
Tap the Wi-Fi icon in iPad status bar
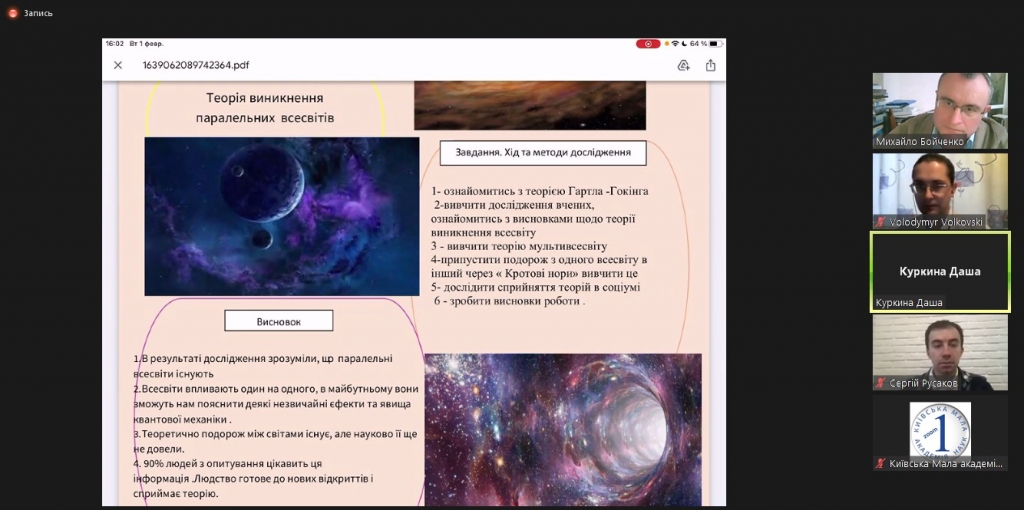click(675, 44)
